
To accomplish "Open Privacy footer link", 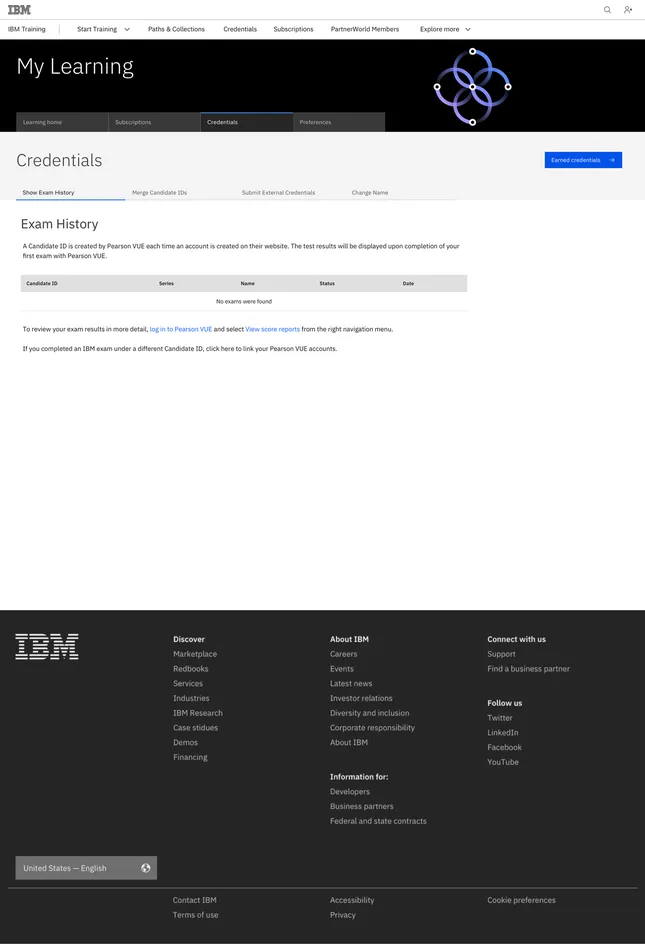I will (343, 915).
